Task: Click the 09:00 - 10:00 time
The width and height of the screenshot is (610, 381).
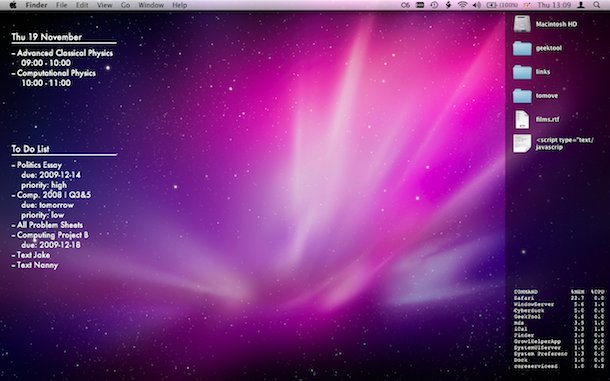Action: tap(46, 63)
